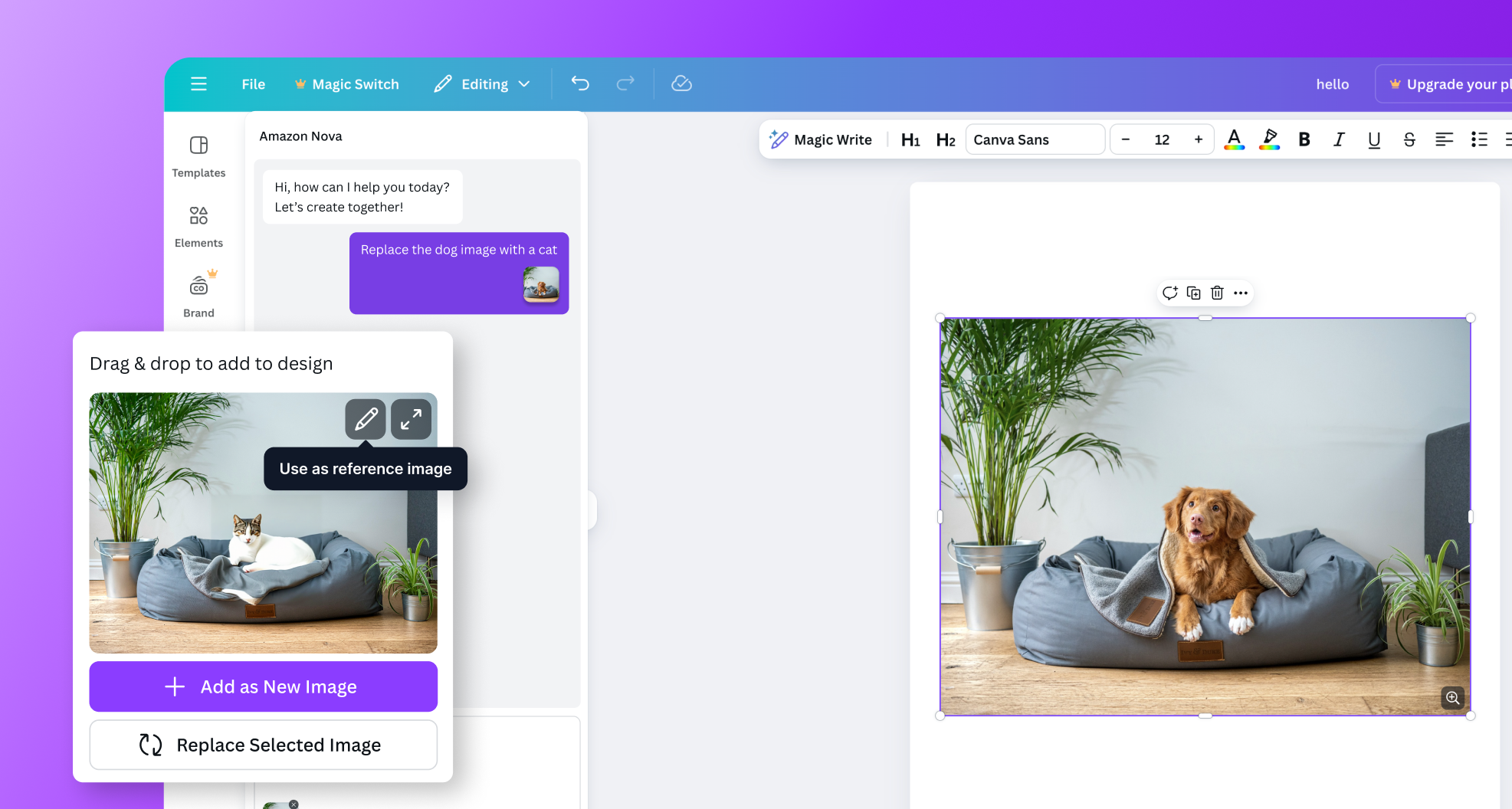Redo the last action
Screen dimensions: 1512x809
click(x=625, y=84)
